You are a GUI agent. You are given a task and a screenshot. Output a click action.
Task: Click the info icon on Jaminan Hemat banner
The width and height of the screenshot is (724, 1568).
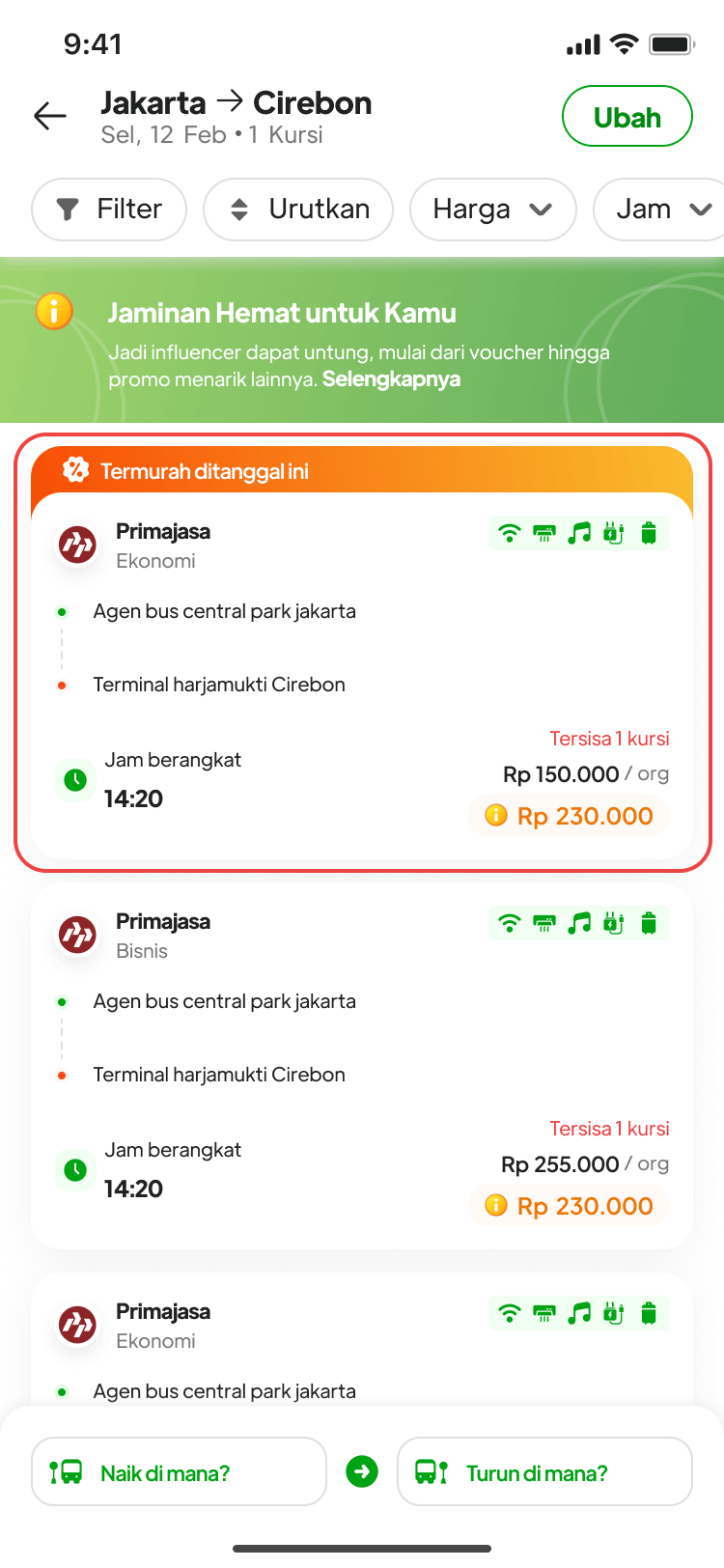coord(54,312)
